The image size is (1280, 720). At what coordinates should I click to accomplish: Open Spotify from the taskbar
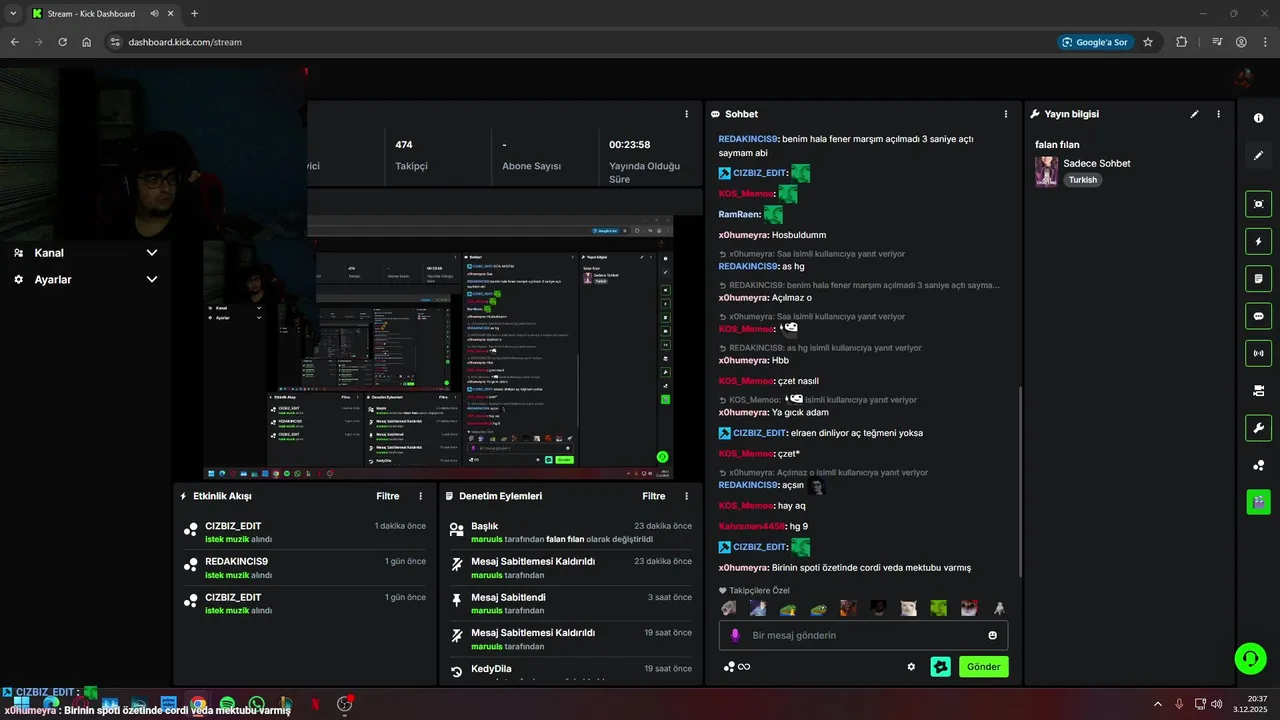[227, 704]
